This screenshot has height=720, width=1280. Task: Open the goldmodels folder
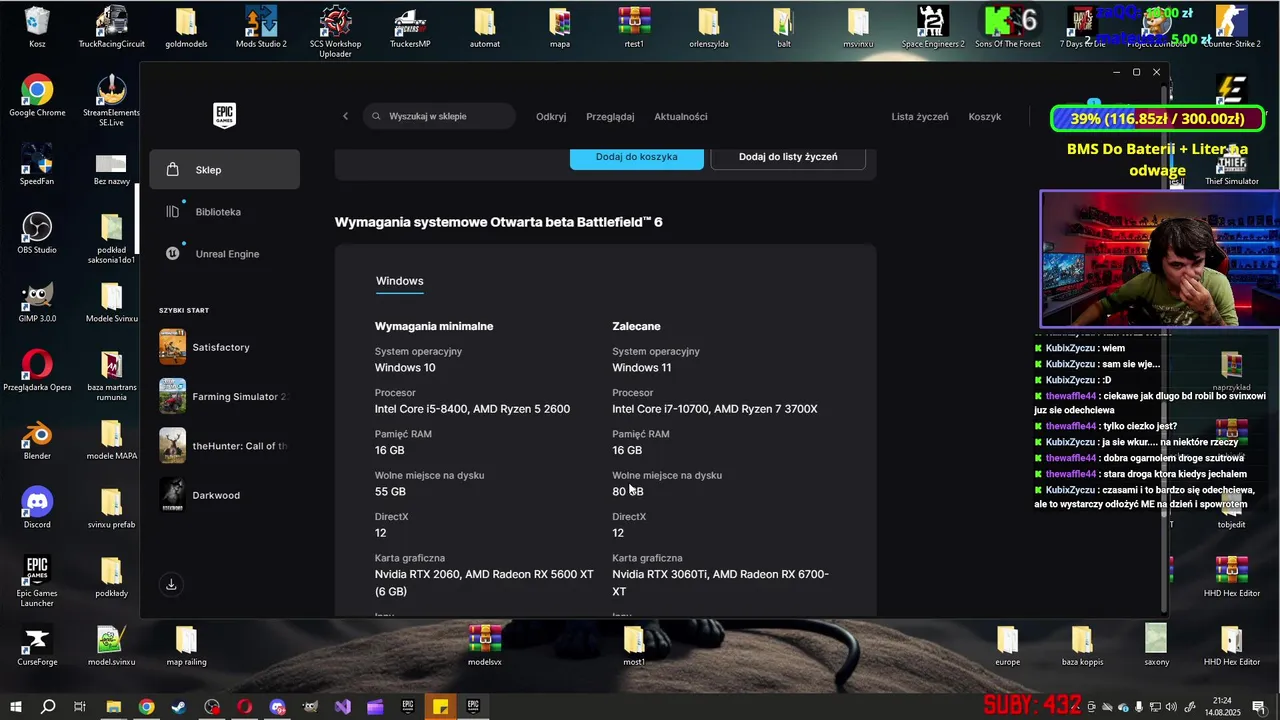(186, 27)
